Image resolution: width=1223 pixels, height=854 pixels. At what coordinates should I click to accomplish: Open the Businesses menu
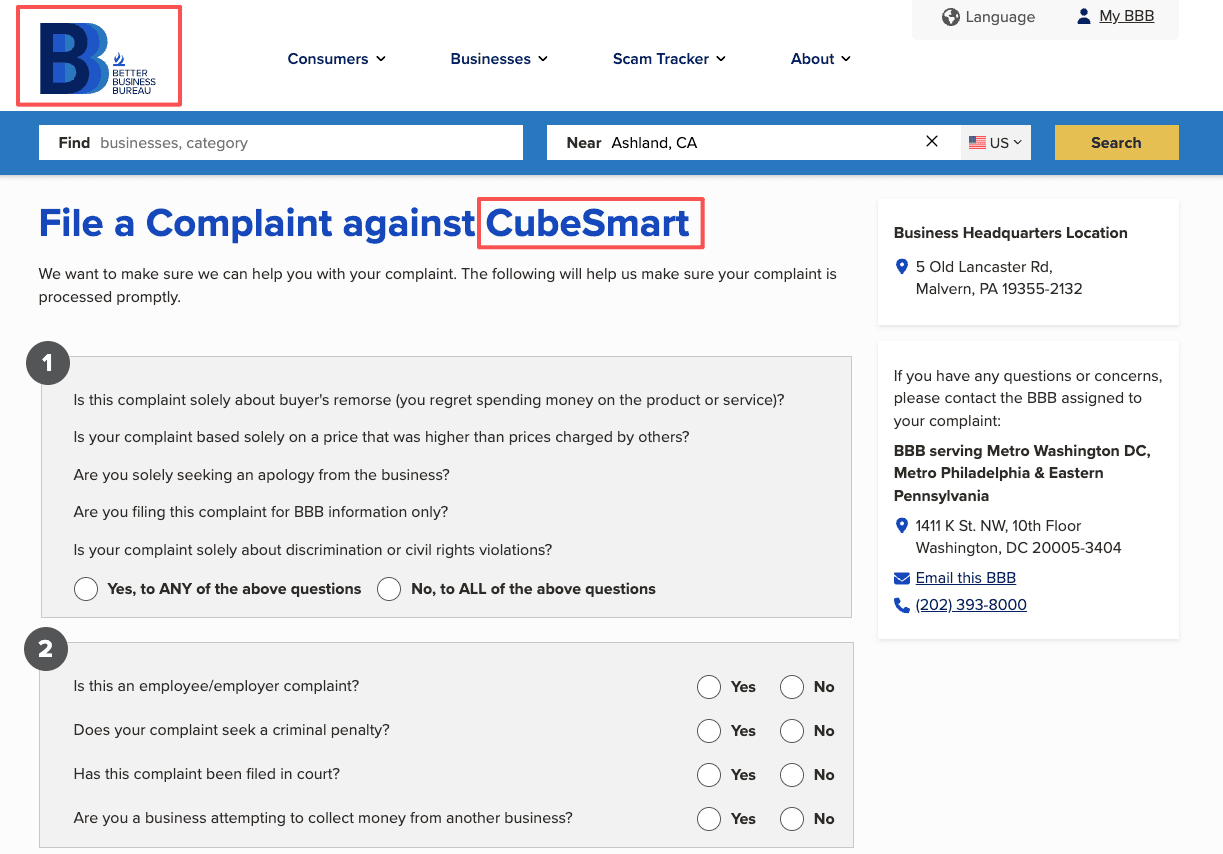(499, 58)
